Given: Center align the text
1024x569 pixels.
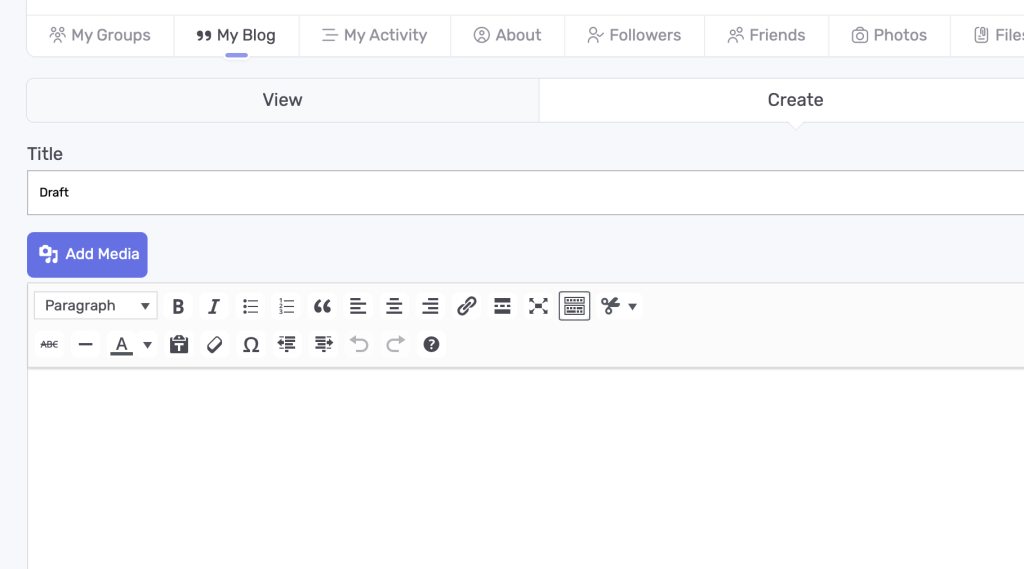Looking at the screenshot, I should point(394,306).
